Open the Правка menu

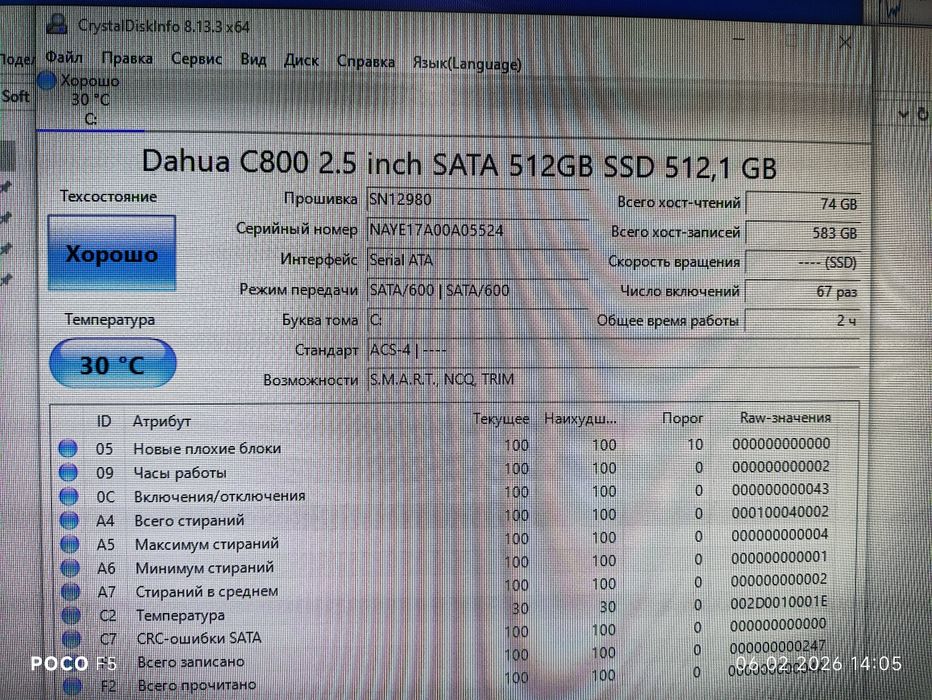pyautogui.click(x=127, y=59)
